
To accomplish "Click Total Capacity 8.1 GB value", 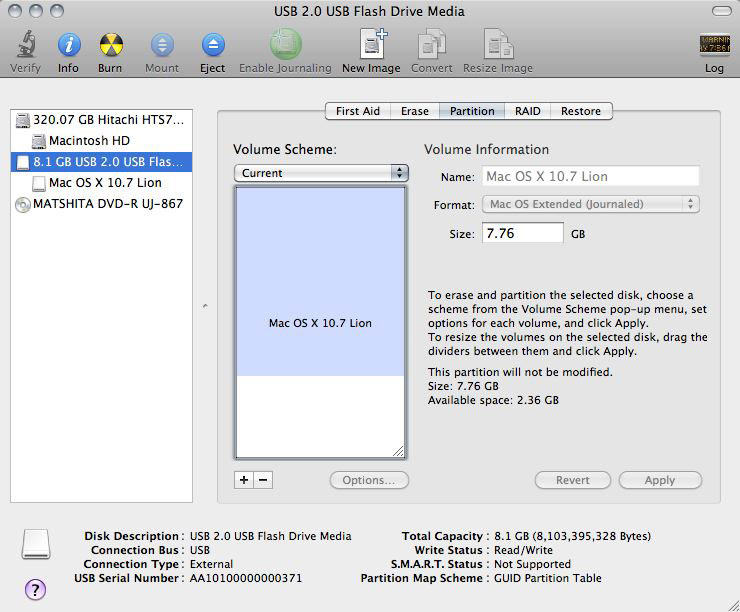I will 572,537.
